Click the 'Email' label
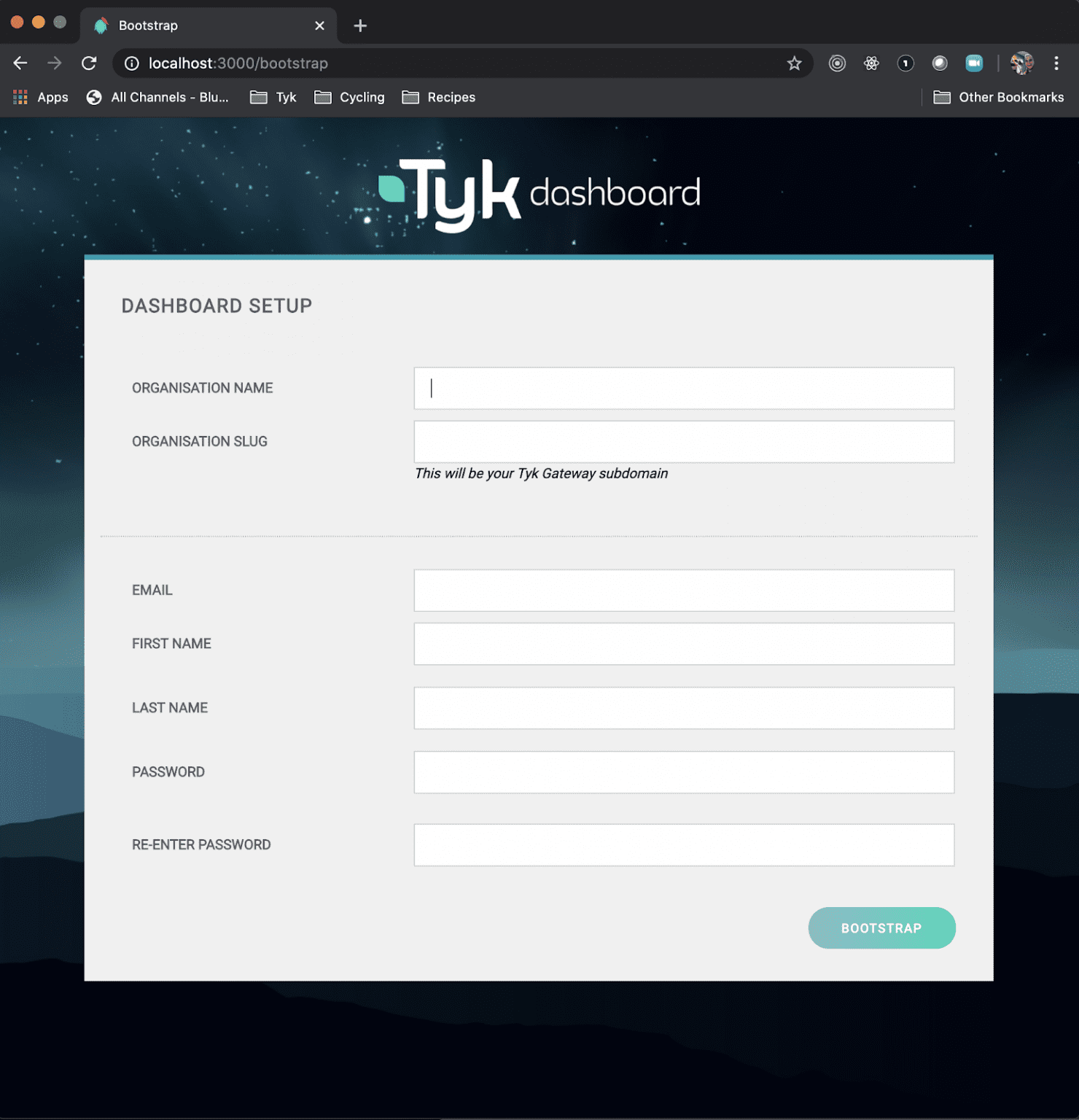Screen dimensions: 1079x1120 tap(152, 590)
